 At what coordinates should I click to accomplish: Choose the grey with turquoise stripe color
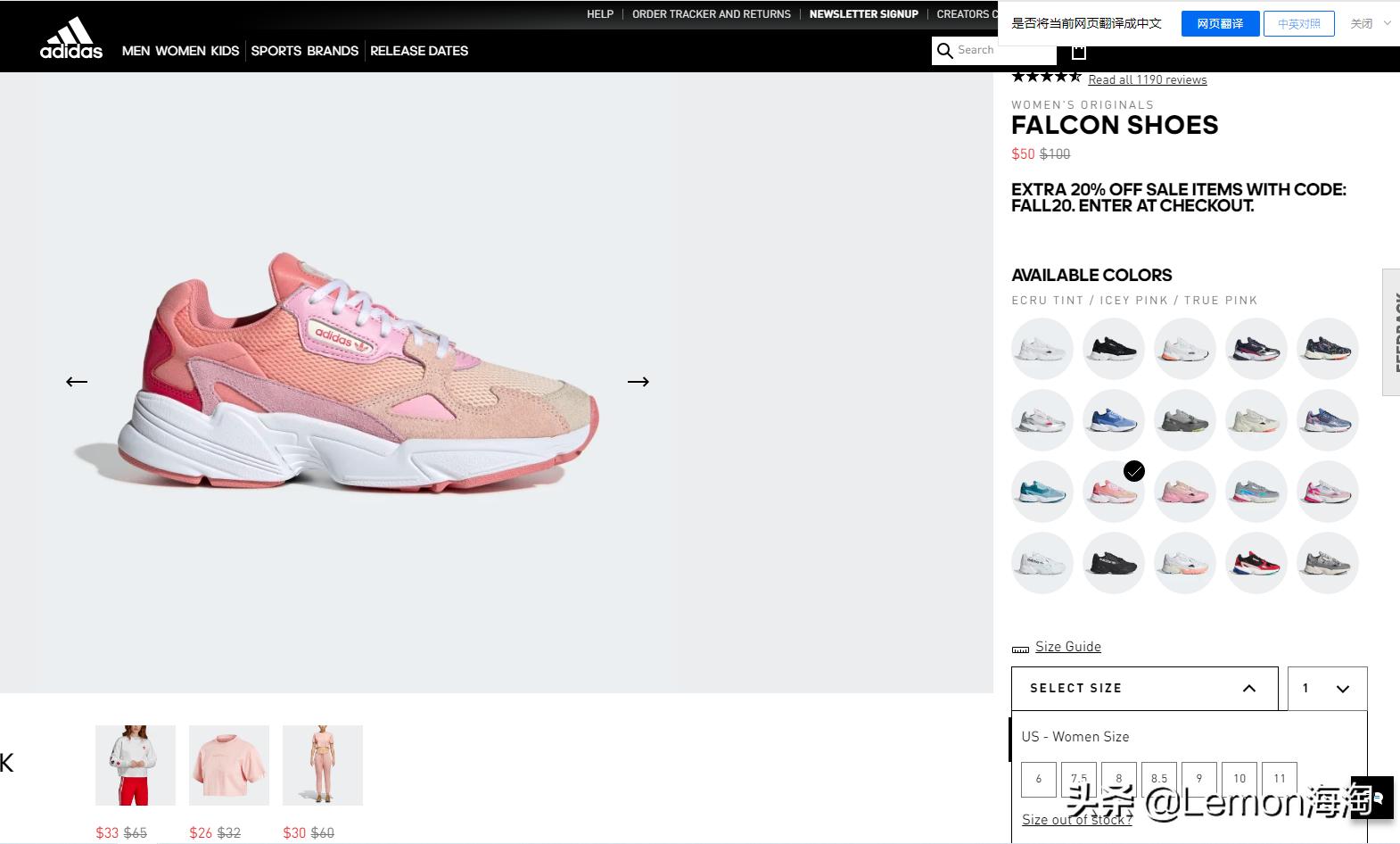[1256, 492]
